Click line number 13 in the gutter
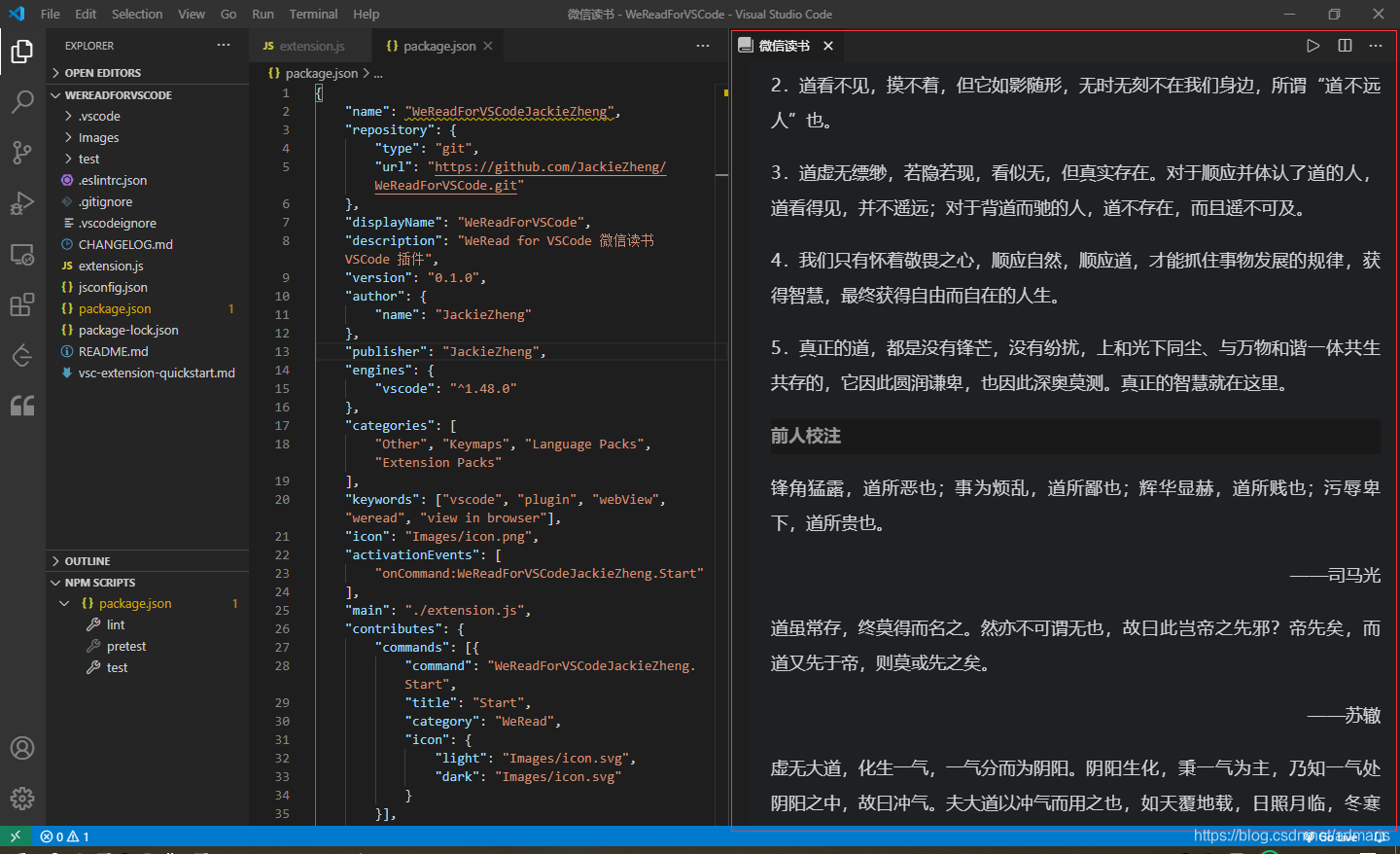 [282, 351]
